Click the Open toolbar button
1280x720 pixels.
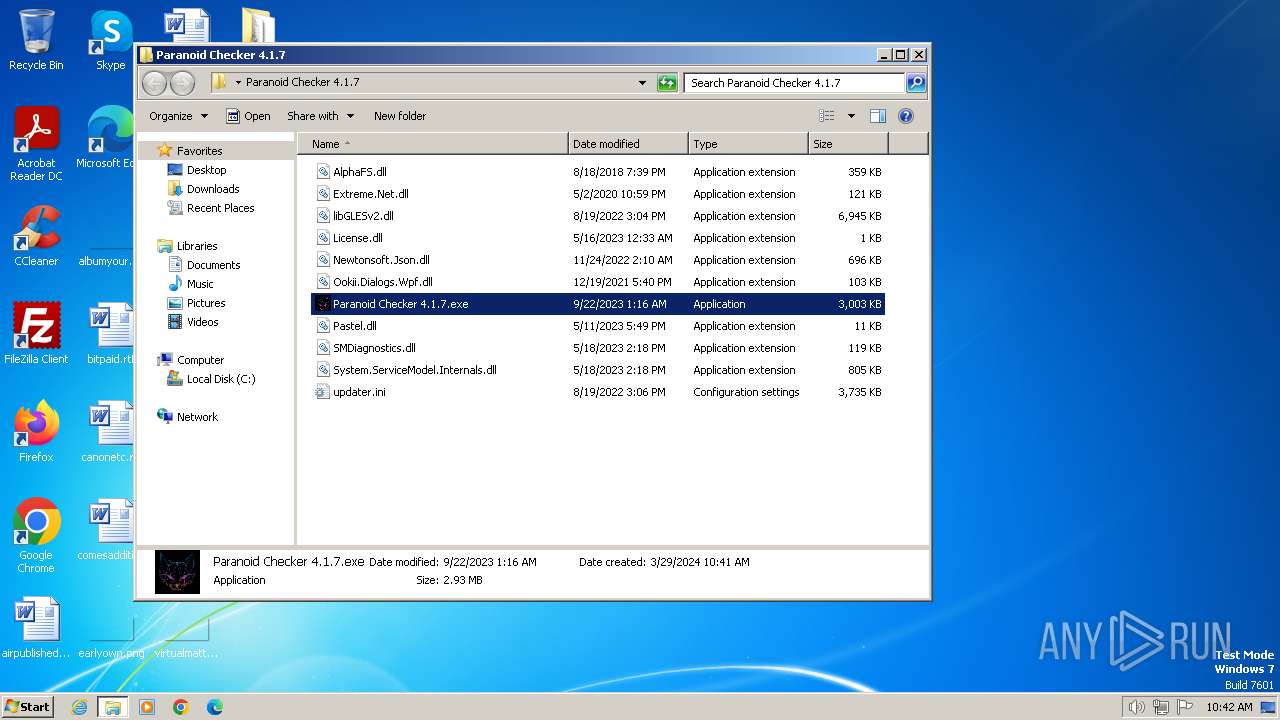(x=248, y=116)
